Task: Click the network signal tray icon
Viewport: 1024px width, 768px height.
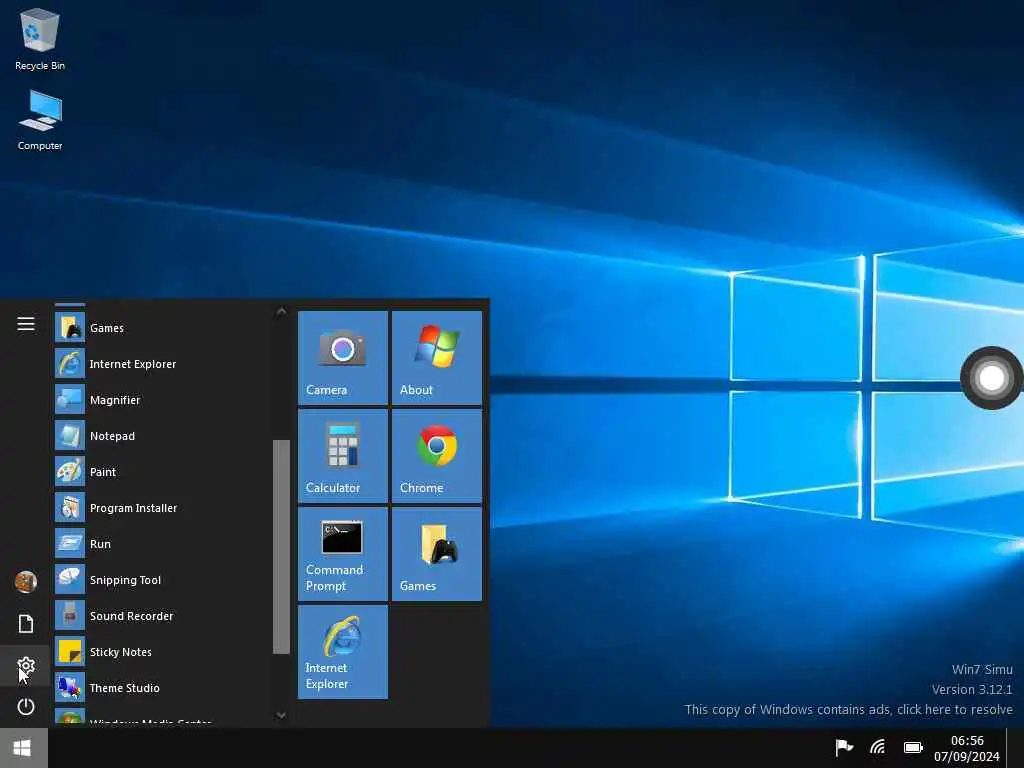Action: point(878,746)
